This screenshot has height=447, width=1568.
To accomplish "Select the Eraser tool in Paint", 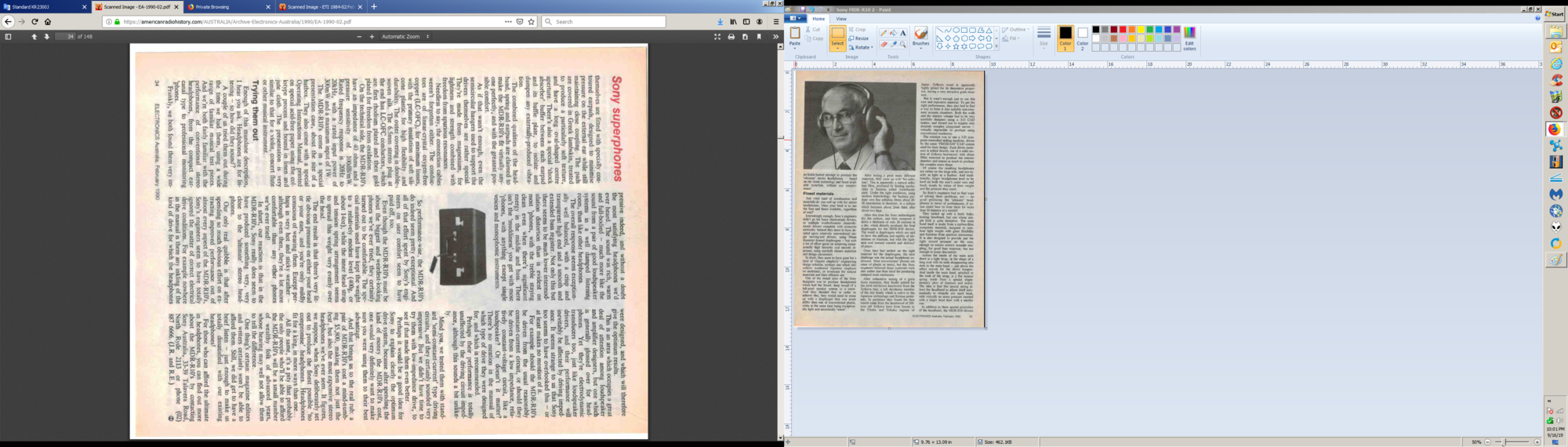I will tap(884, 44).
